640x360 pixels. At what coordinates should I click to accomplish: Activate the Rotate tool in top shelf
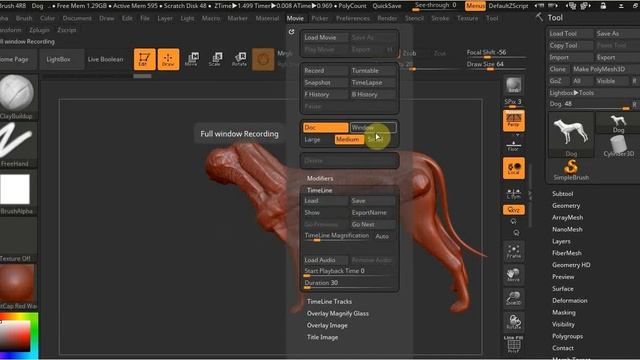coord(239,59)
